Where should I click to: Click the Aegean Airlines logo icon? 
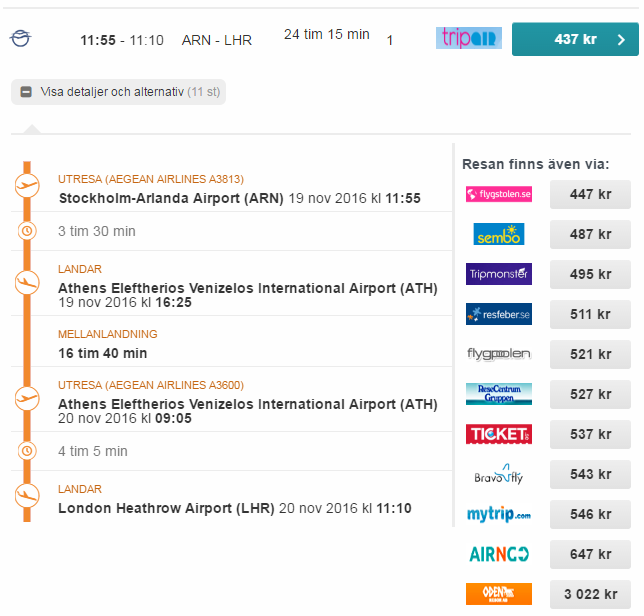(x=20, y=39)
